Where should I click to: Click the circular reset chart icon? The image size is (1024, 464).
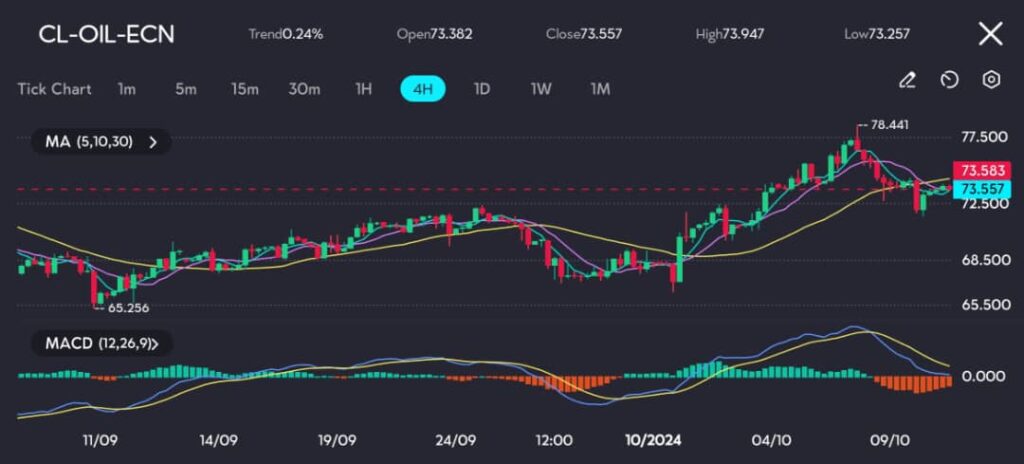click(950, 80)
